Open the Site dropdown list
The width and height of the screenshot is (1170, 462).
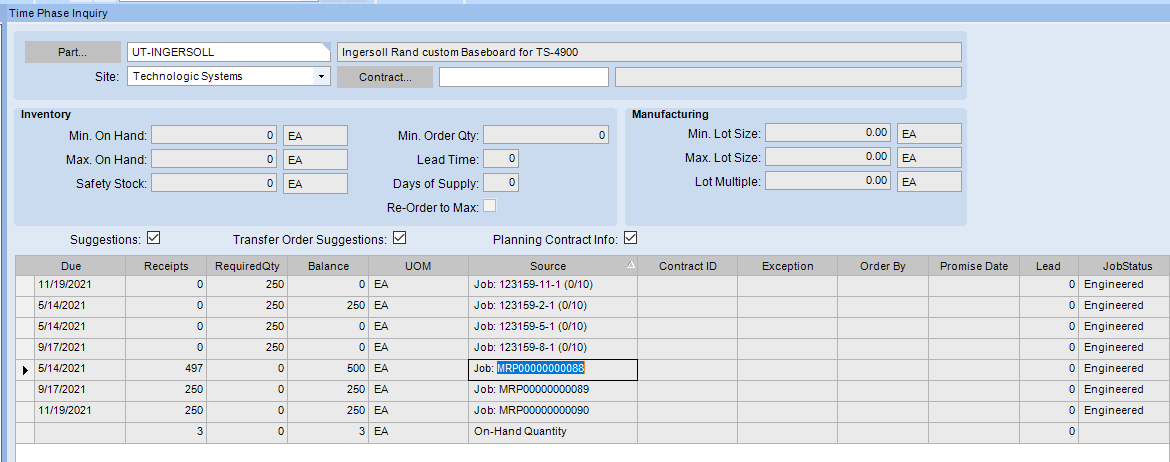[x=322, y=76]
